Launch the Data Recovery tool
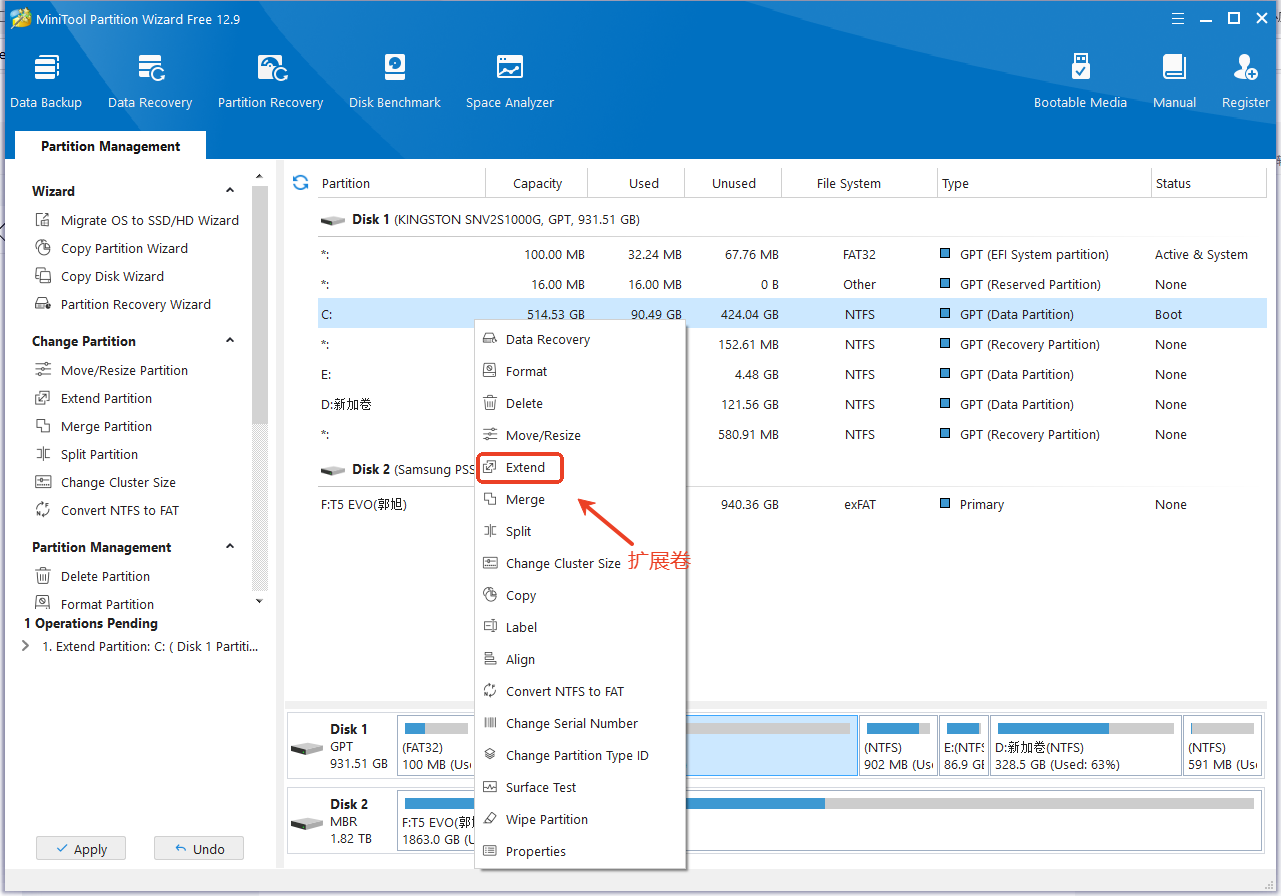 150,82
